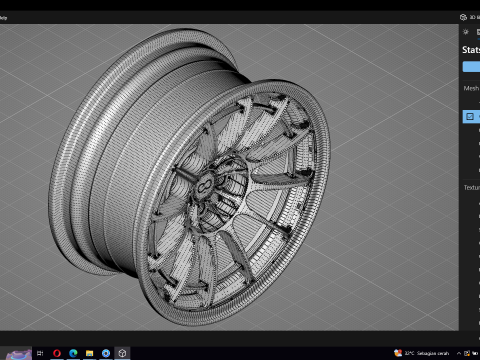This screenshot has height=360, width=480.
Task: Launch Microsoft Edge from taskbar
Action: pyautogui.click(x=73, y=353)
